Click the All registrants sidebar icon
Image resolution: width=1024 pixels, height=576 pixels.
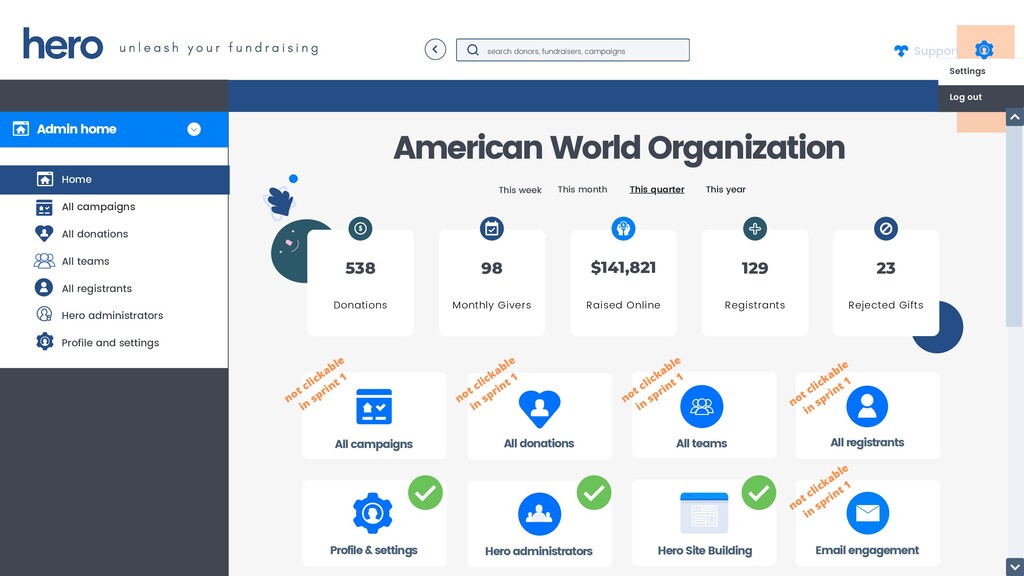(44, 288)
